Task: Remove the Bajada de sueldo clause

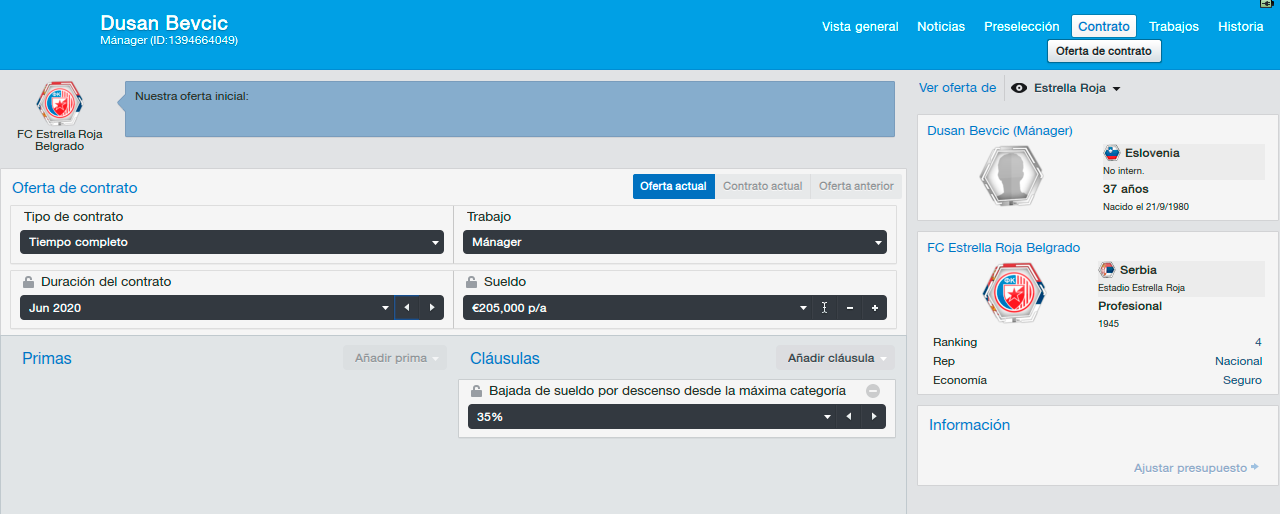Action: (873, 391)
